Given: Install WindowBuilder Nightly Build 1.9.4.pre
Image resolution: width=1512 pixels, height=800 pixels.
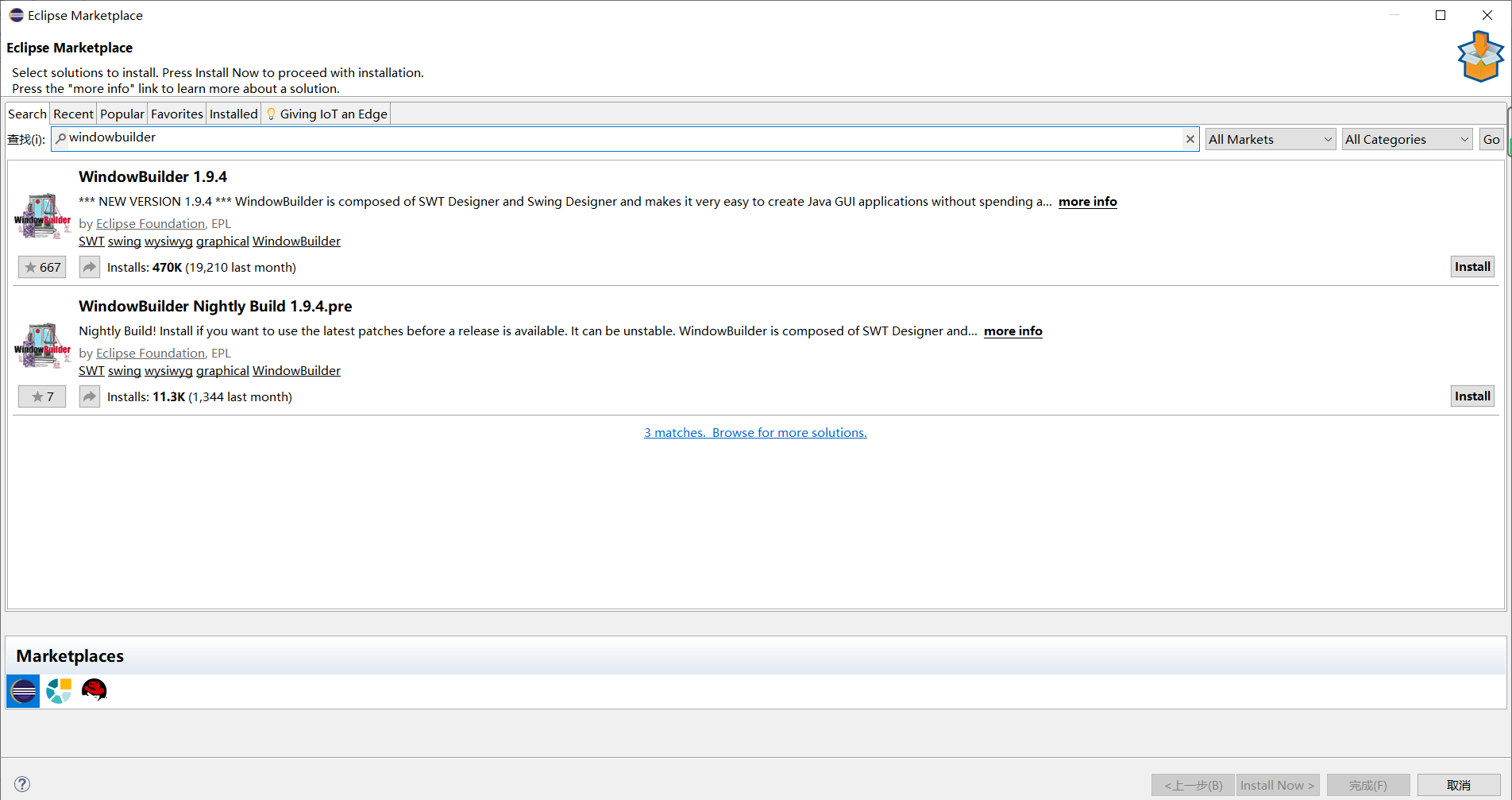Looking at the screenshot, I should pyautogui.click(x=1472, y=396).
